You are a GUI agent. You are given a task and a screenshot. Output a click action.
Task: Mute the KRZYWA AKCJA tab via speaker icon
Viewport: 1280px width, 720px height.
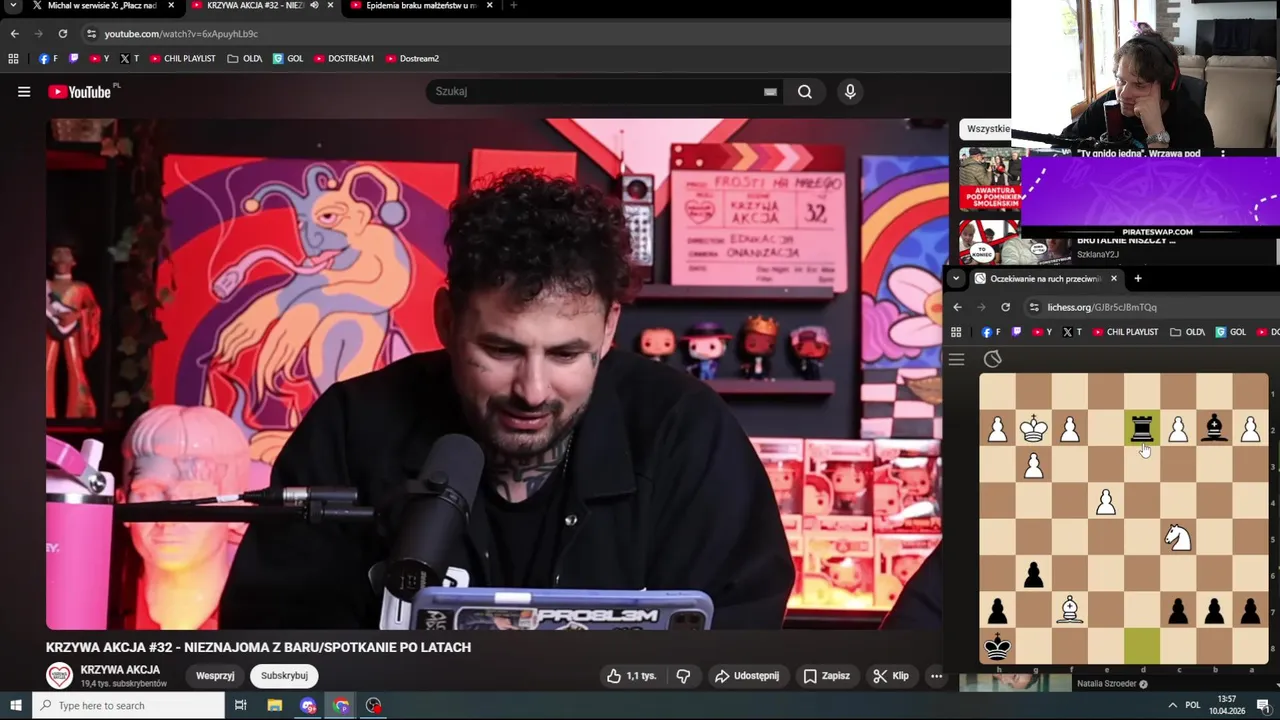pyautogui.click(x=314, y=6)
